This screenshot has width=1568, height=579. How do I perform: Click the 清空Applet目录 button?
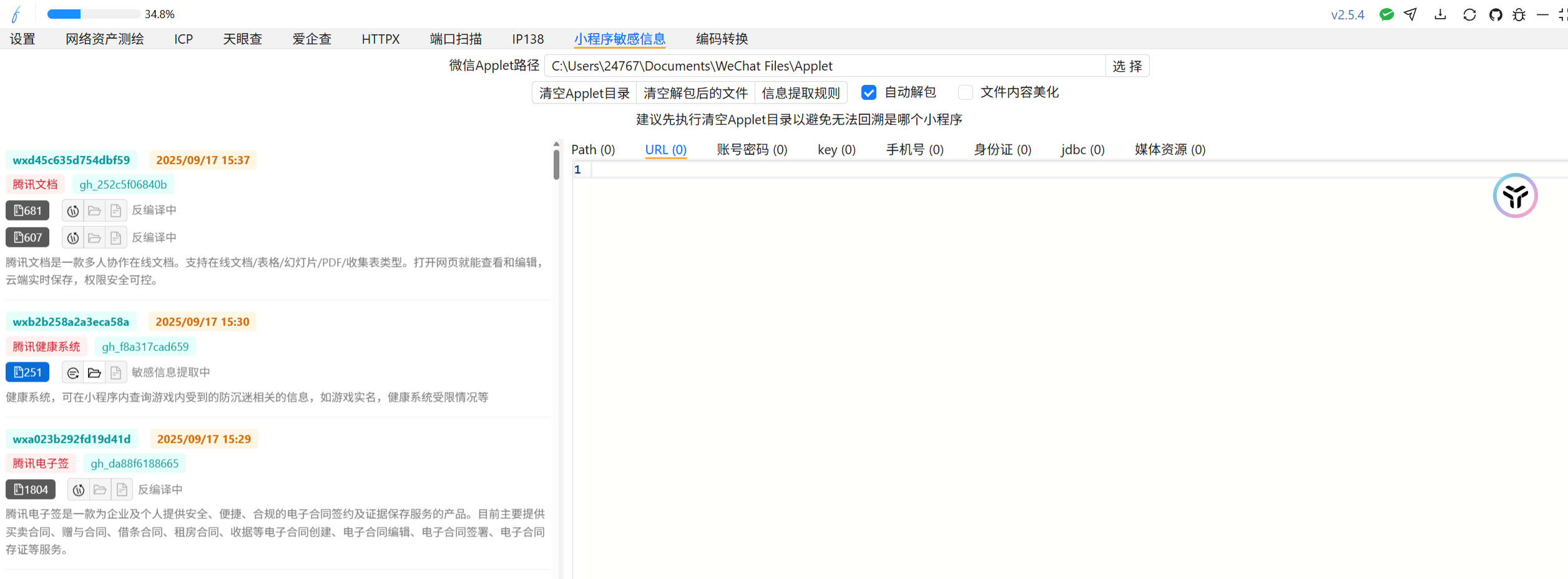click(584, 93)
